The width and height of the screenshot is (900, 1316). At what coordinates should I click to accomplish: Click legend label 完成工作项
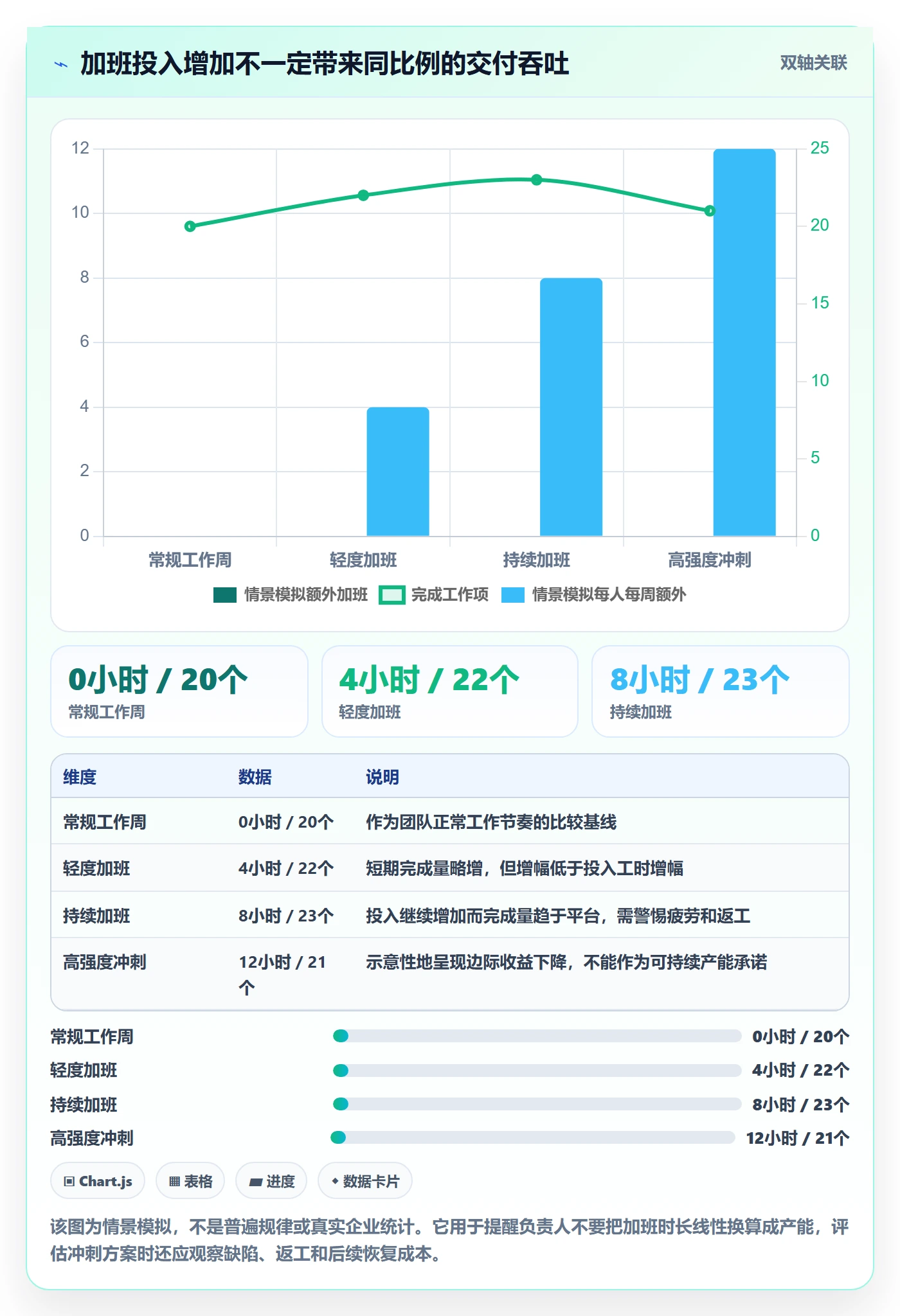point(450,595)
